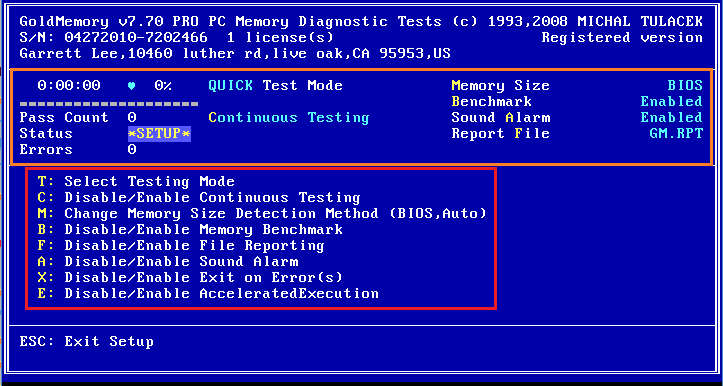The height and width of the screenshot is (386, 723).
Task: Choose 'B: Disable/Enable Memory Benchmark'
Action: 190,229
